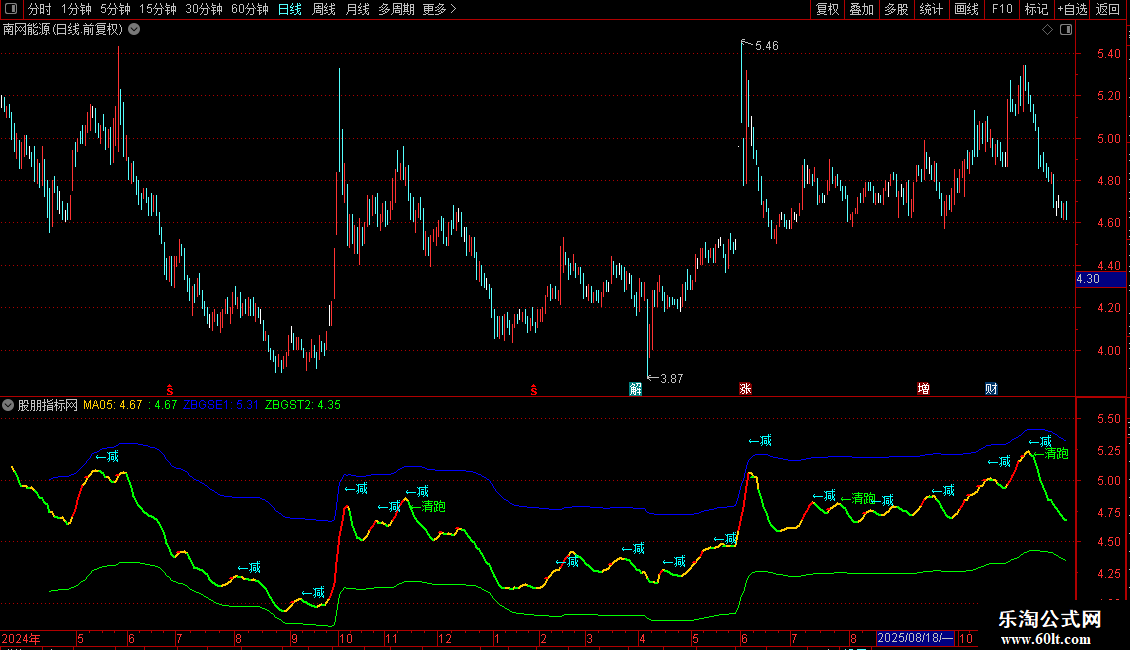Click the 5.40 price axis label
Image resolution: width=1130 pixels, height=650 pixels.
(1108, 54)
